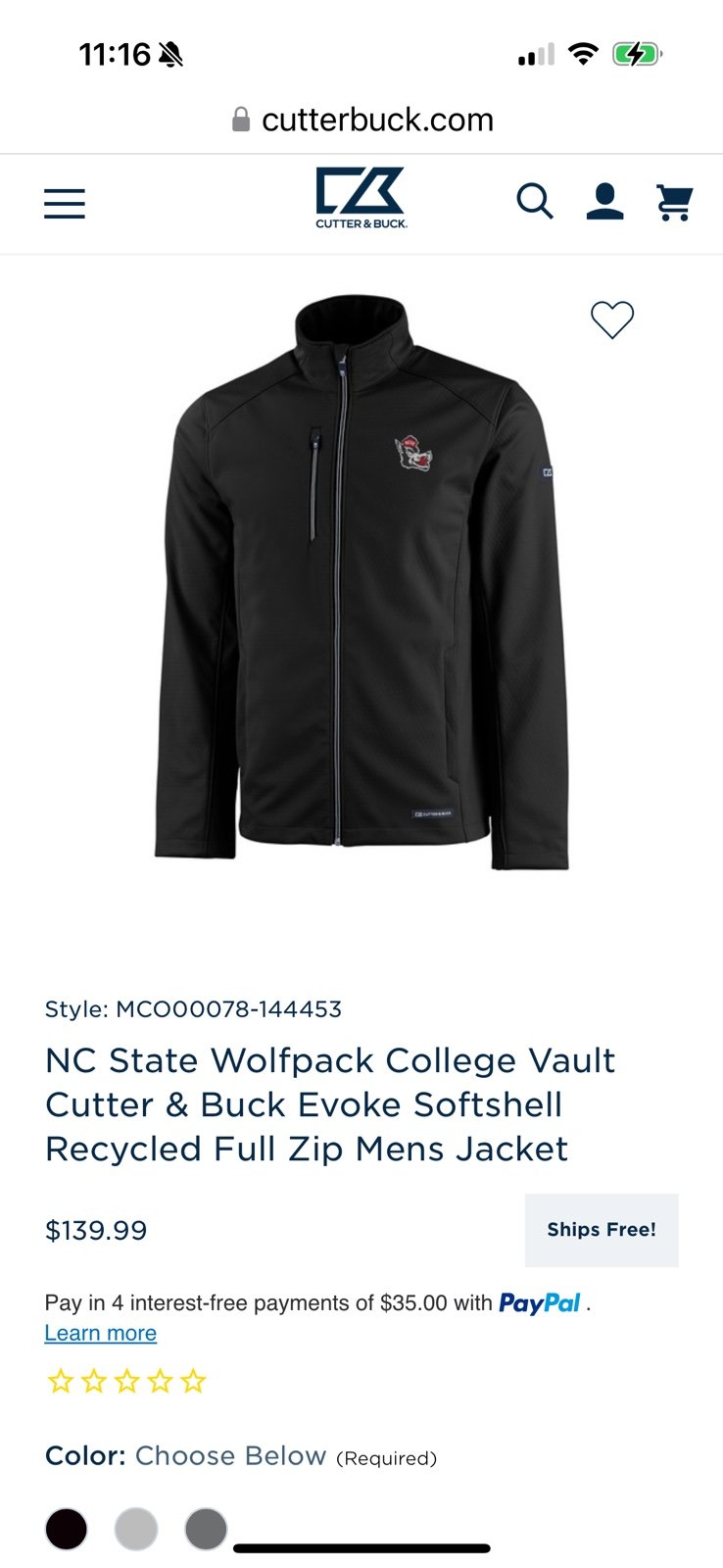Tap the silent mode bell icon
Screen dimensions: 723x1568
(170, 55)
